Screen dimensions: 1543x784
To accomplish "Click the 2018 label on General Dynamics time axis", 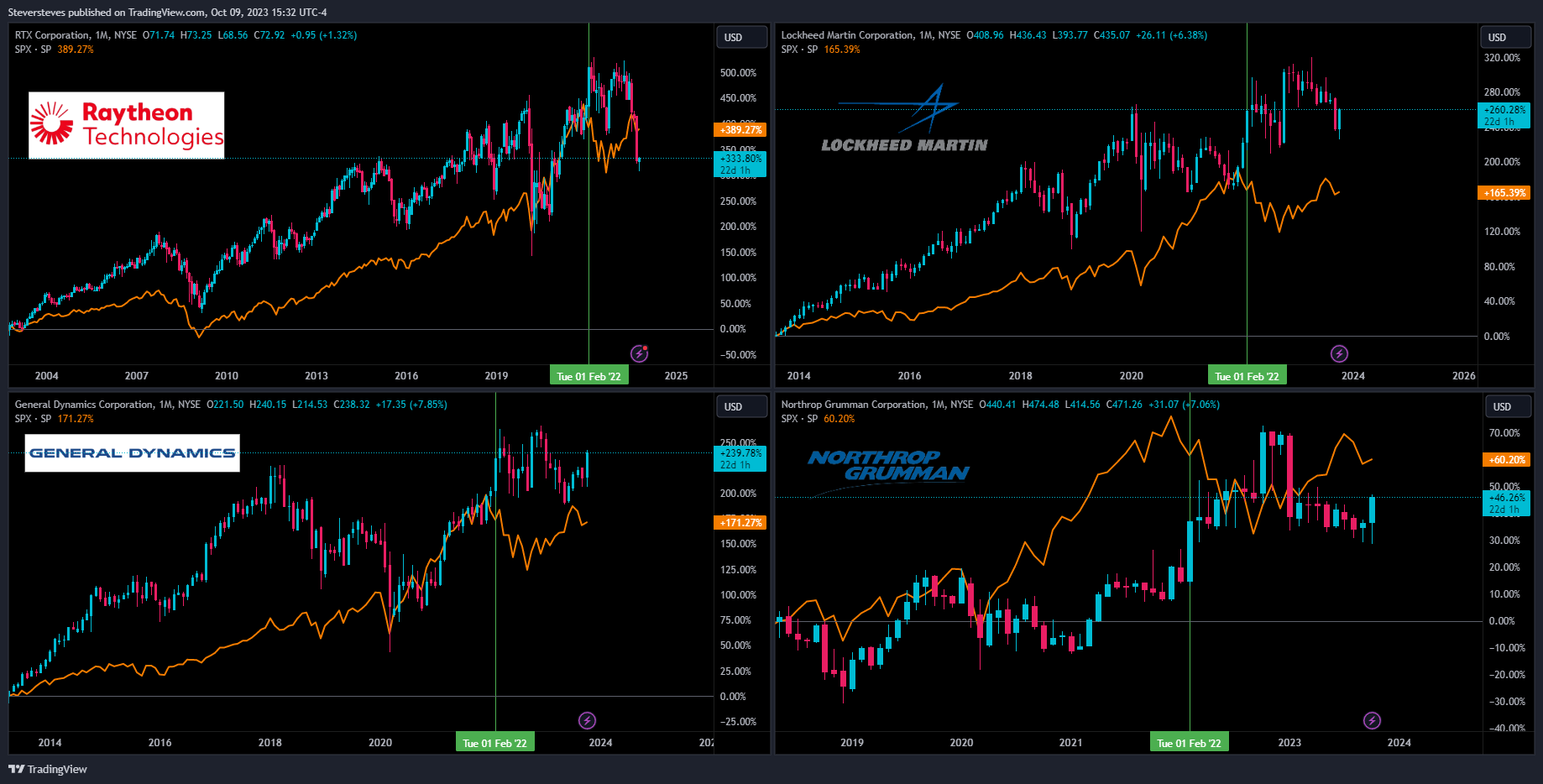I will point(270,743).
